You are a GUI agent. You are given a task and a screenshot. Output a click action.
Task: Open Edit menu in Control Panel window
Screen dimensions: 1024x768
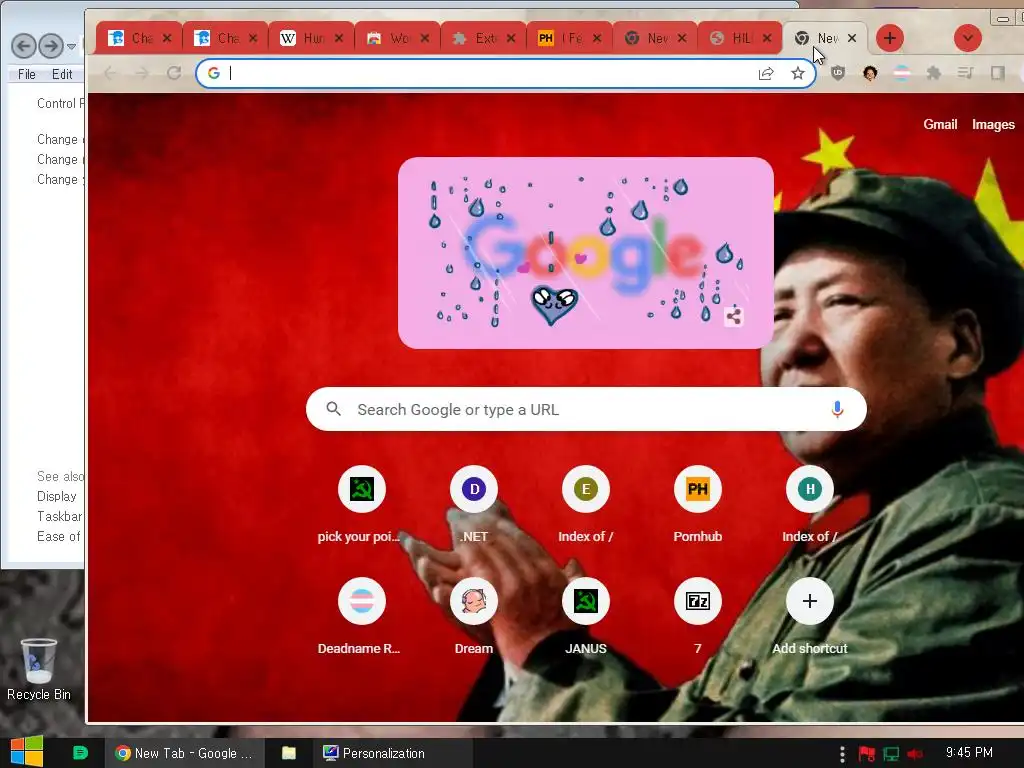click(62, 74)
